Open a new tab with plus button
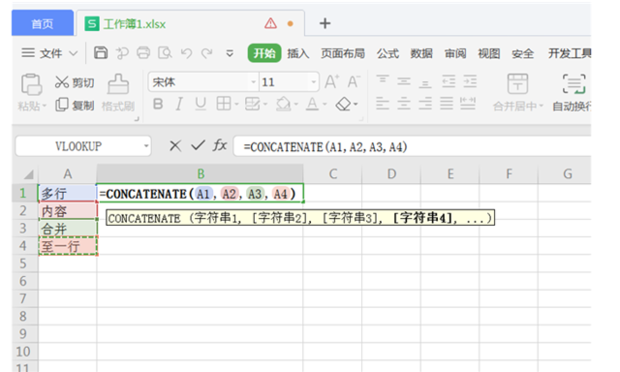This screenshot has height=372, width=620. [325, 23]
